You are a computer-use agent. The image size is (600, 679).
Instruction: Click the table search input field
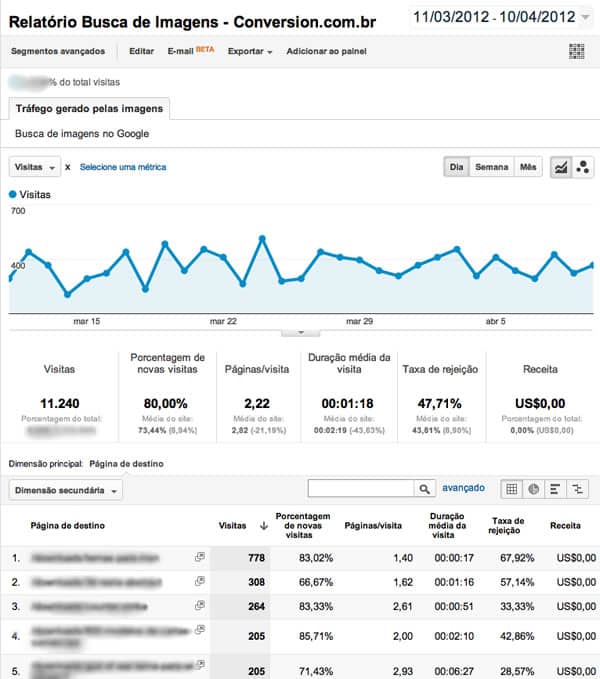coord(361,488)
